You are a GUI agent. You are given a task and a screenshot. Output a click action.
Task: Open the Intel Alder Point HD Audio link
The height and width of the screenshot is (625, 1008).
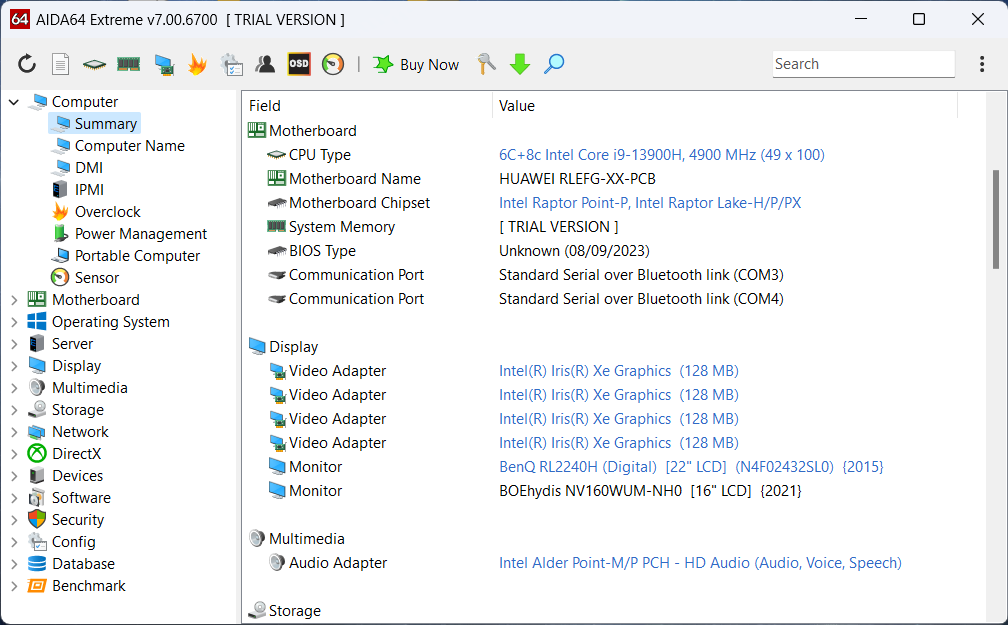pyautogui.click(x=700, y=563)
